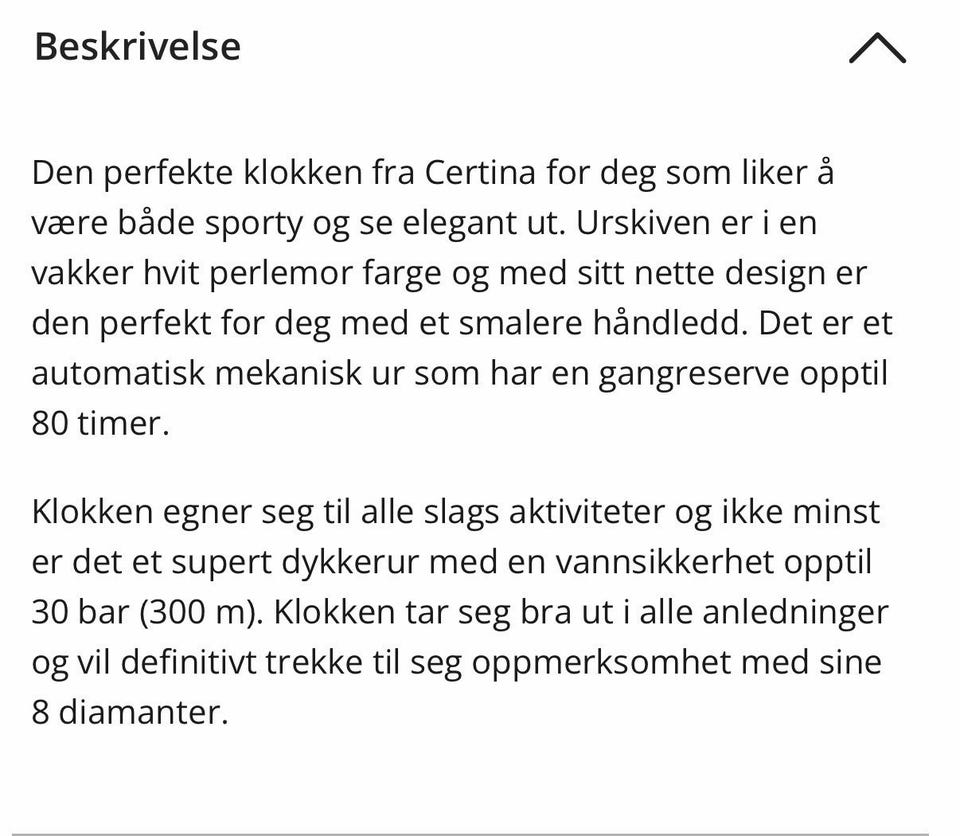
Task: Select the second paragraph about dykkerur
Action: (x=460, y=611)
